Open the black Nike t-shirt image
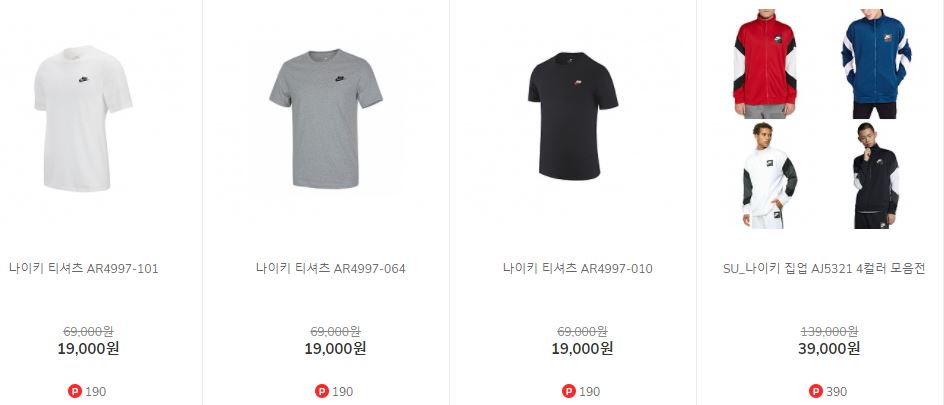 point(573,116)
